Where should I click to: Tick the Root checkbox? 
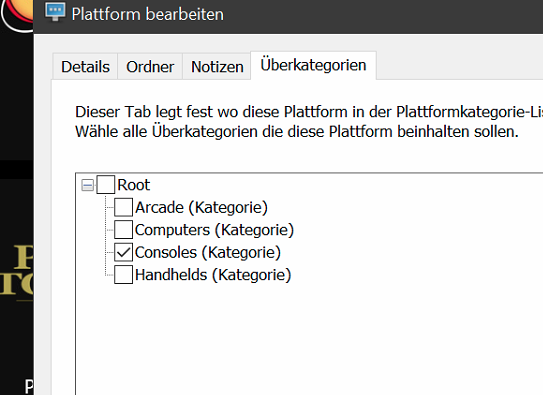tap(106, 185)
